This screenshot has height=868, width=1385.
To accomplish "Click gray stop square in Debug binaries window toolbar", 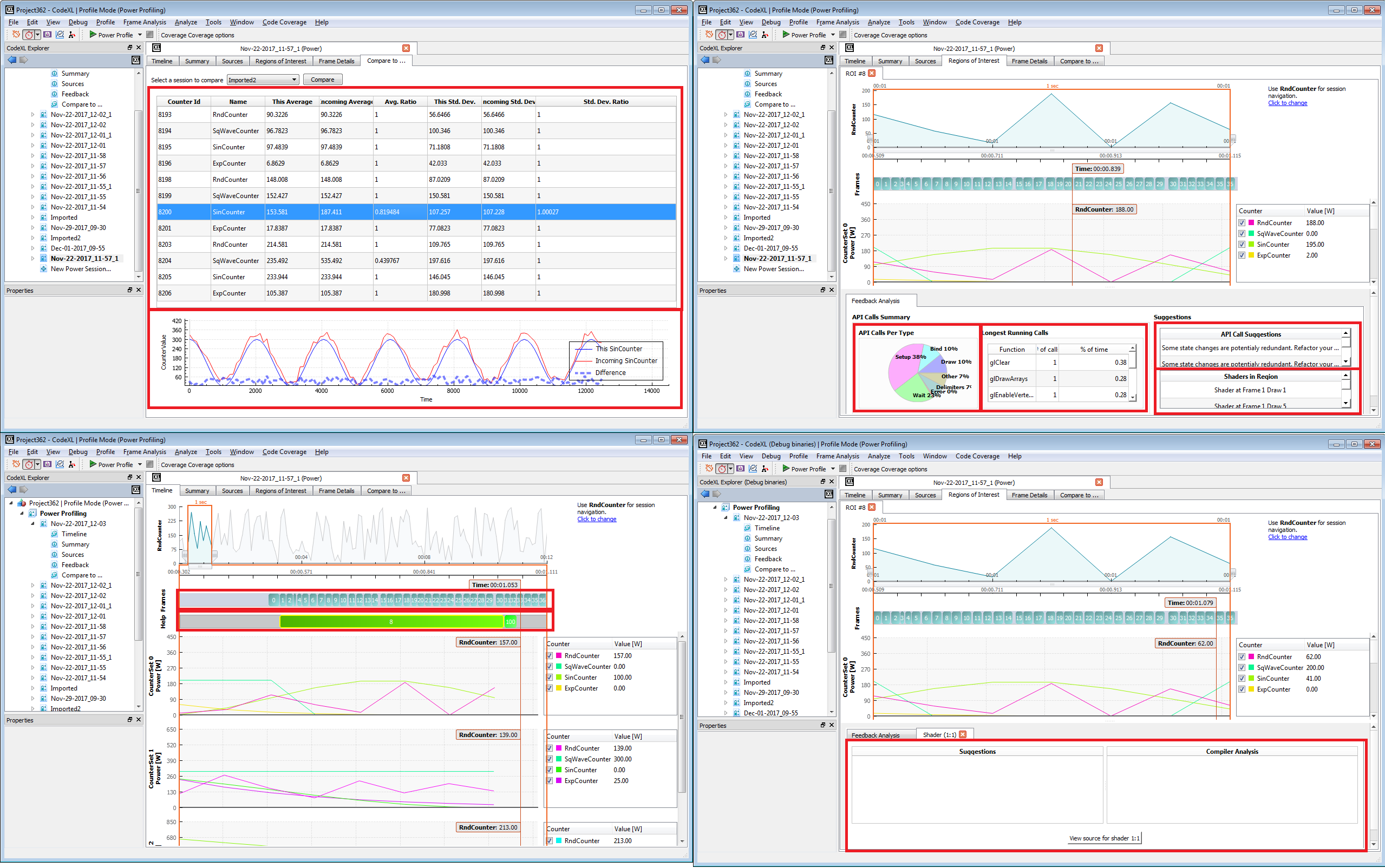I will coord(842,469).
